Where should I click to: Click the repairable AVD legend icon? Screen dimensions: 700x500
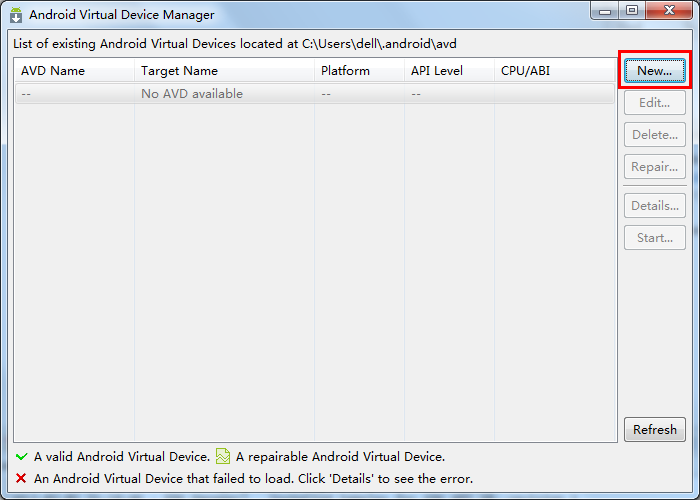point(223,457)
